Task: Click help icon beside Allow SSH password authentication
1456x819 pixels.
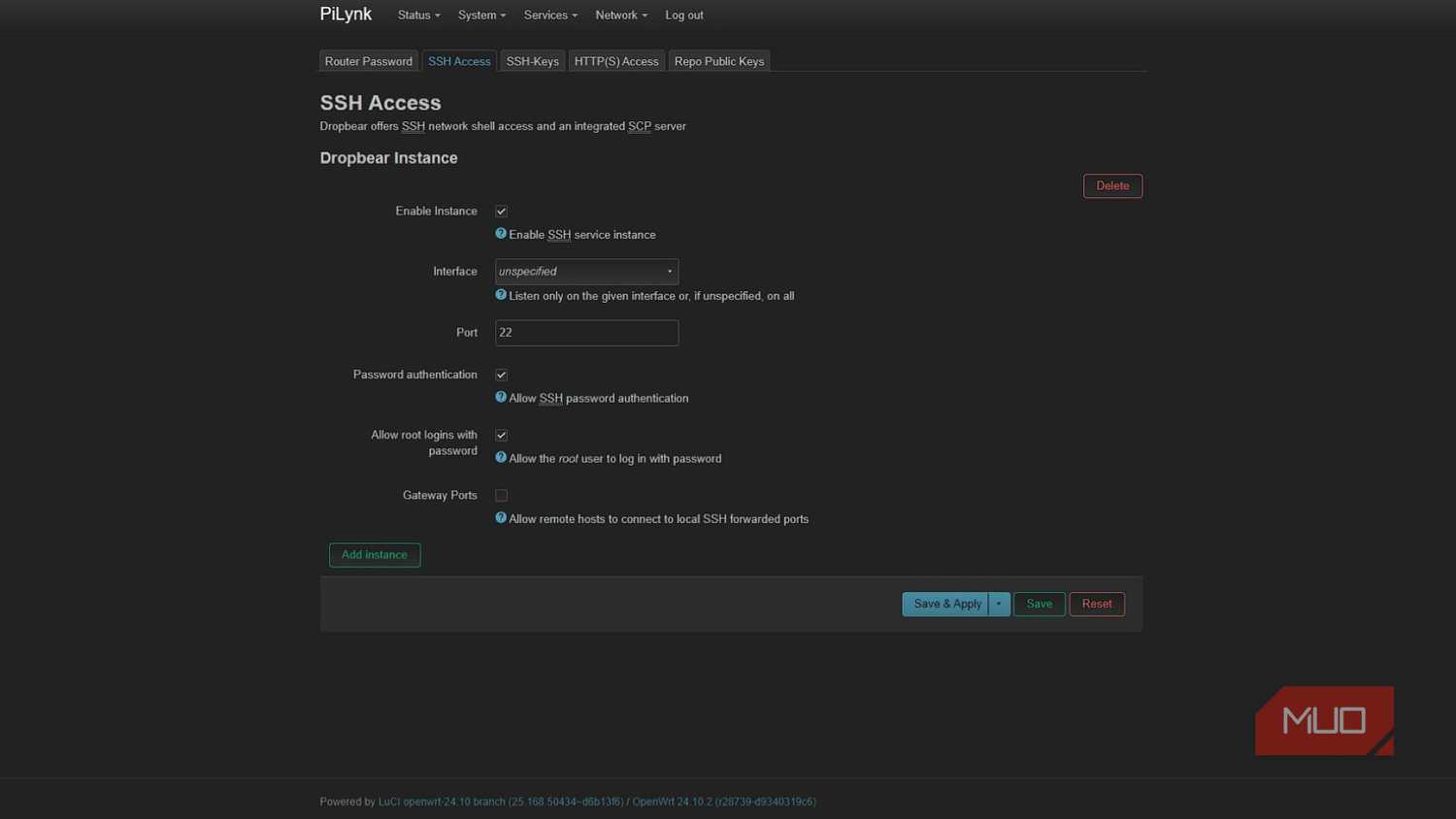Action: pos(501,397)
